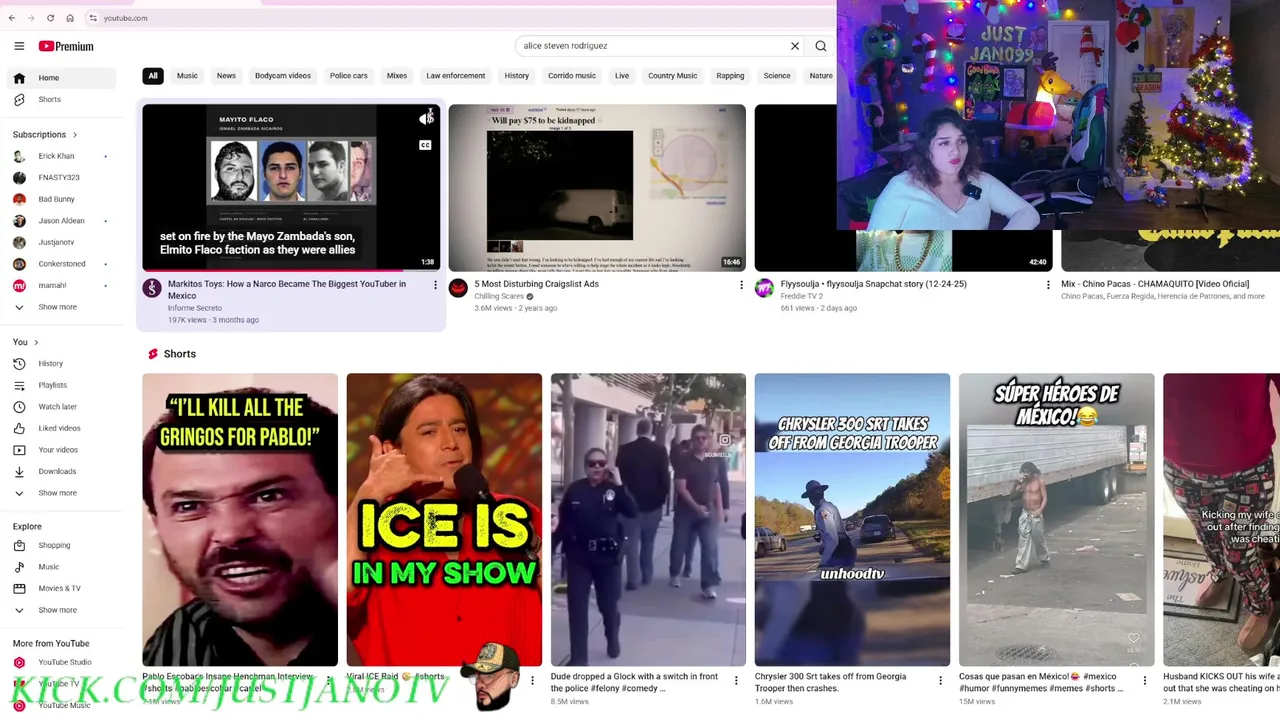
Task: Open the Mix - Chino Pacas title link
Action: (1155, 284)
